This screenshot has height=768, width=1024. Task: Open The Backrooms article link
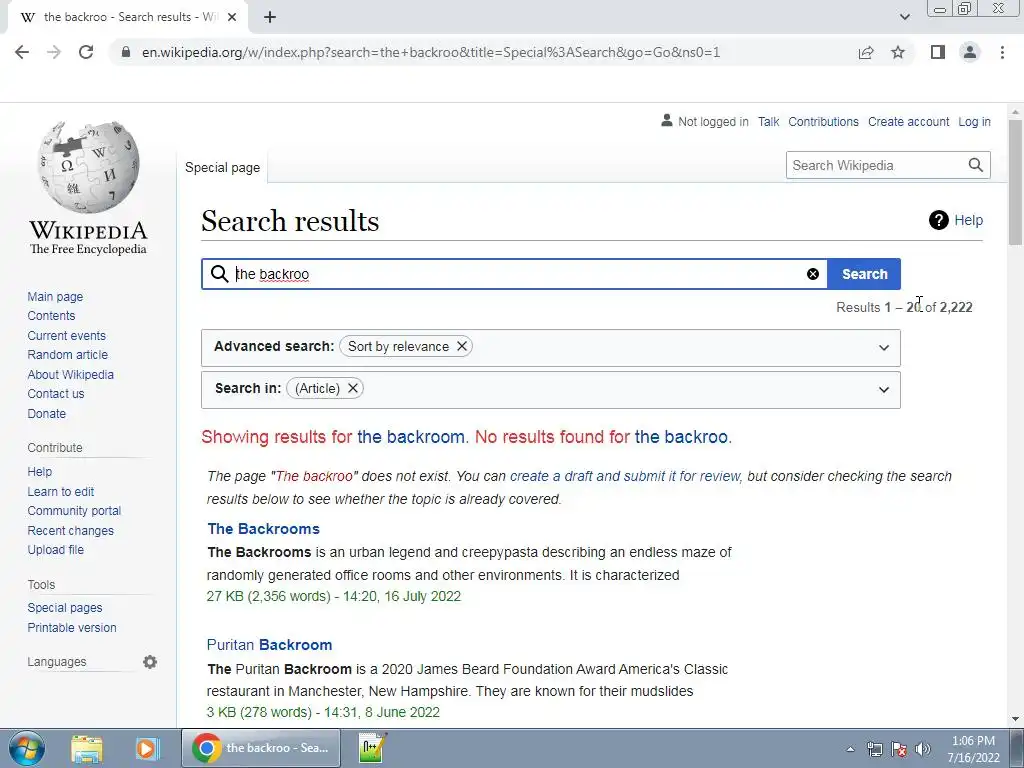[x=263, y=528]
